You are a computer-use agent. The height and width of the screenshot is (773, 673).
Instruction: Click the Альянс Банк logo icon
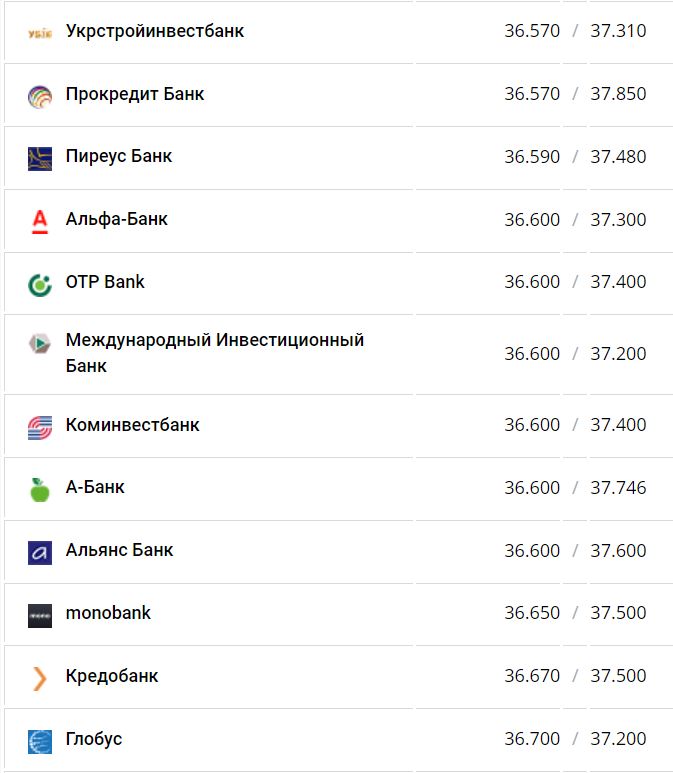[x=40, y=552]
